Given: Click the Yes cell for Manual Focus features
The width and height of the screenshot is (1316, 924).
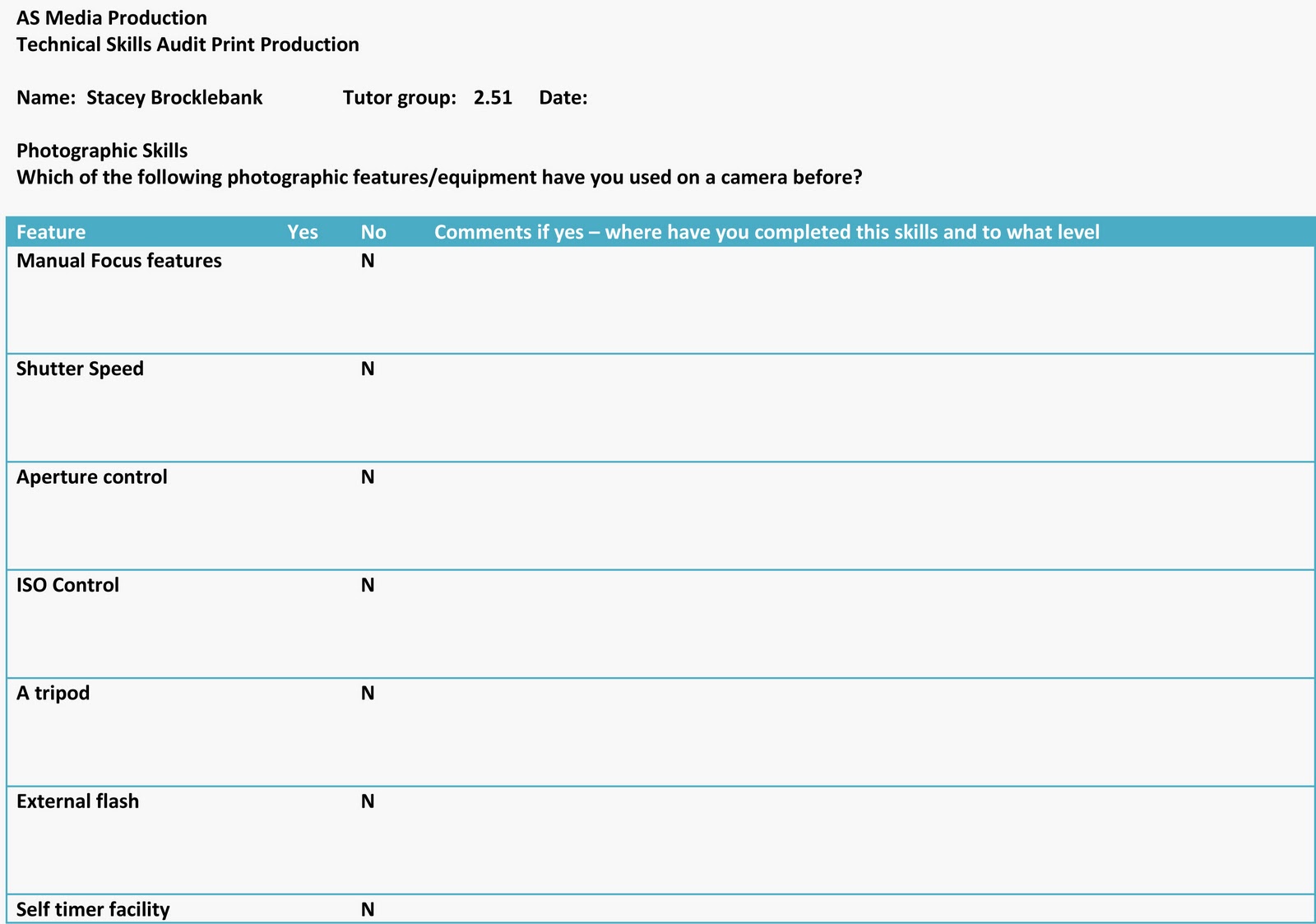Looking at the screenshot, I should (316, 300).
